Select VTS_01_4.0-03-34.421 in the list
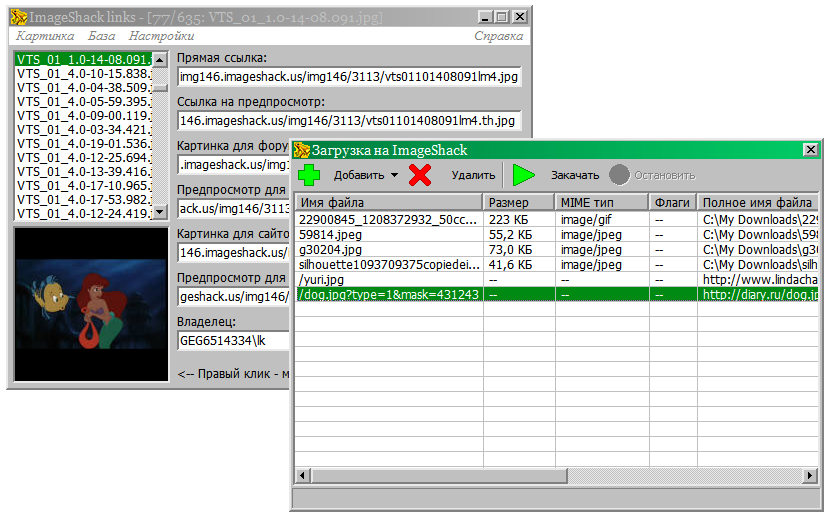The width and height of the screenshot is (830, 517). tap(84, 130)
